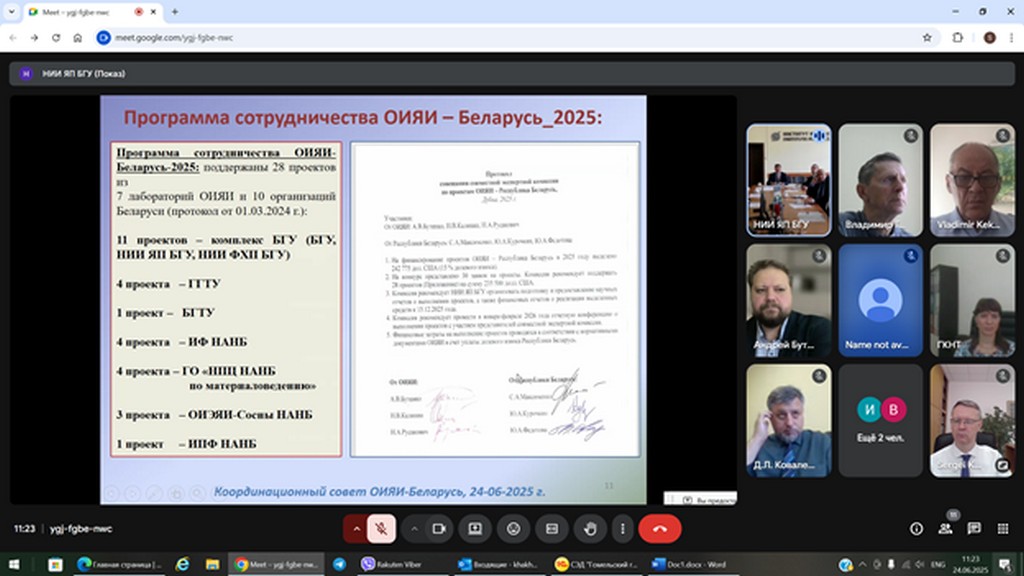The image size is (1024, 576).
Task: Leave the call with red hang-up button
Action: 659,528
